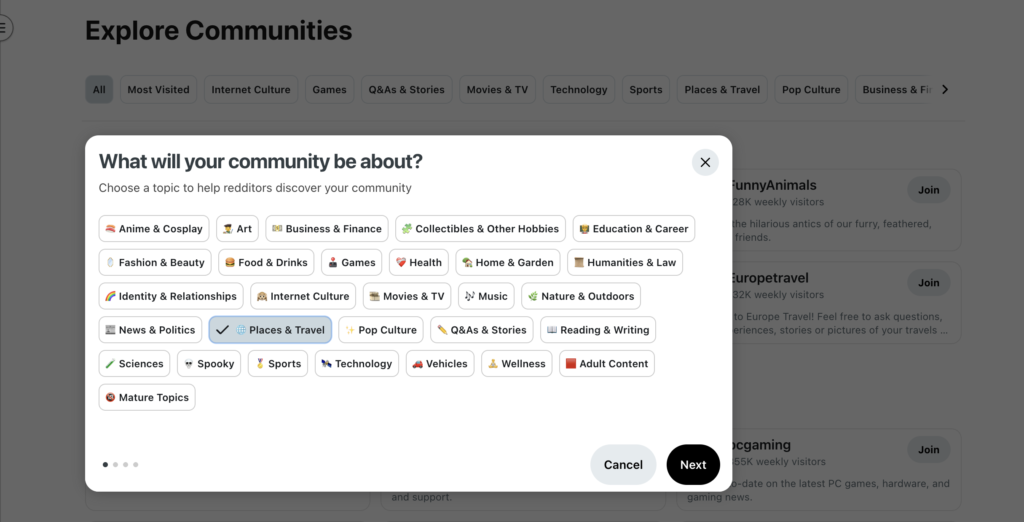Open Pop Culture tab in category bar
The width and height of the screenshot is (1024, 522).
pyautogui.click(x=811, y=90)
